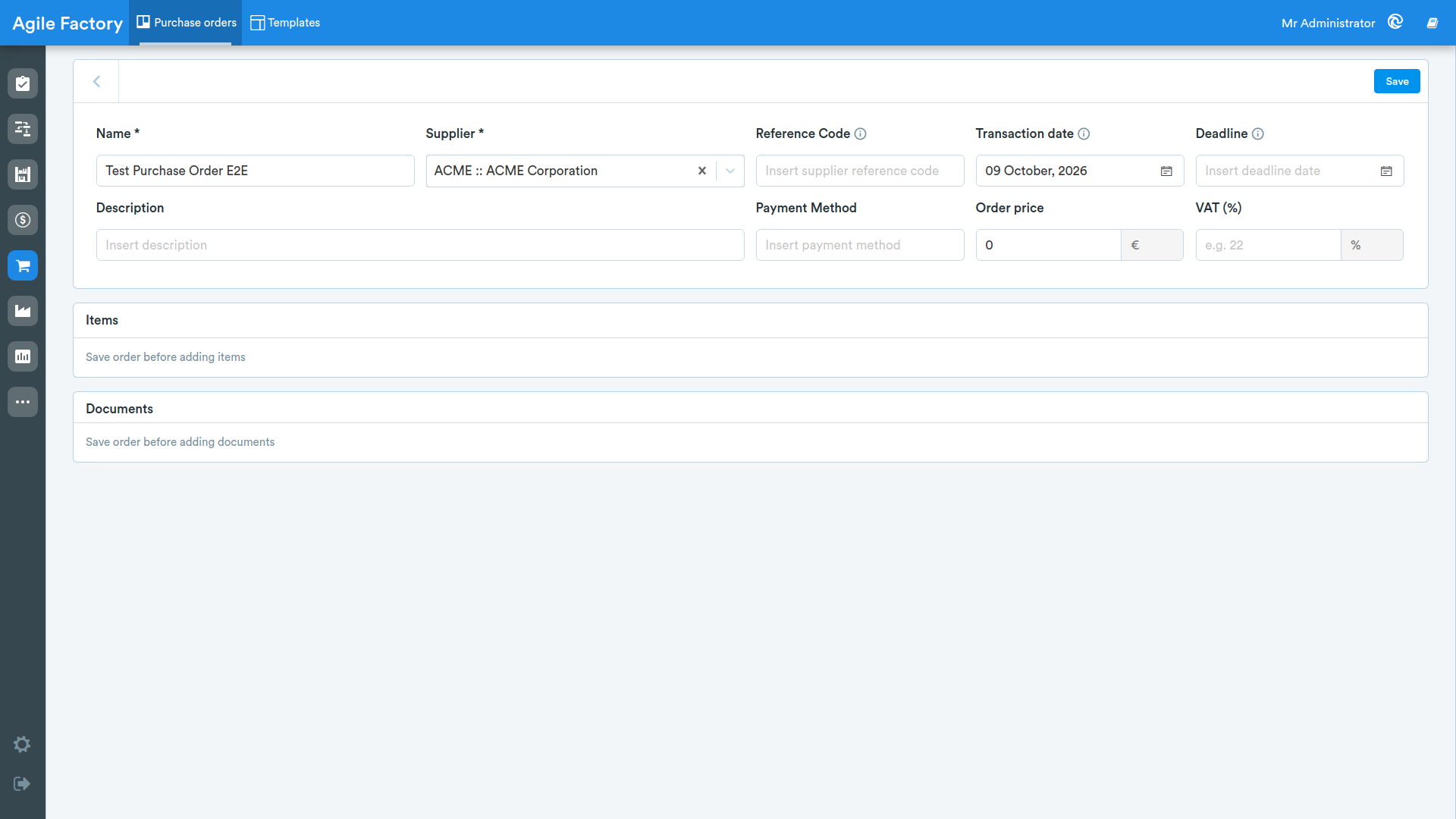Open the dollar sales sidebar icon

pos(23,220)
